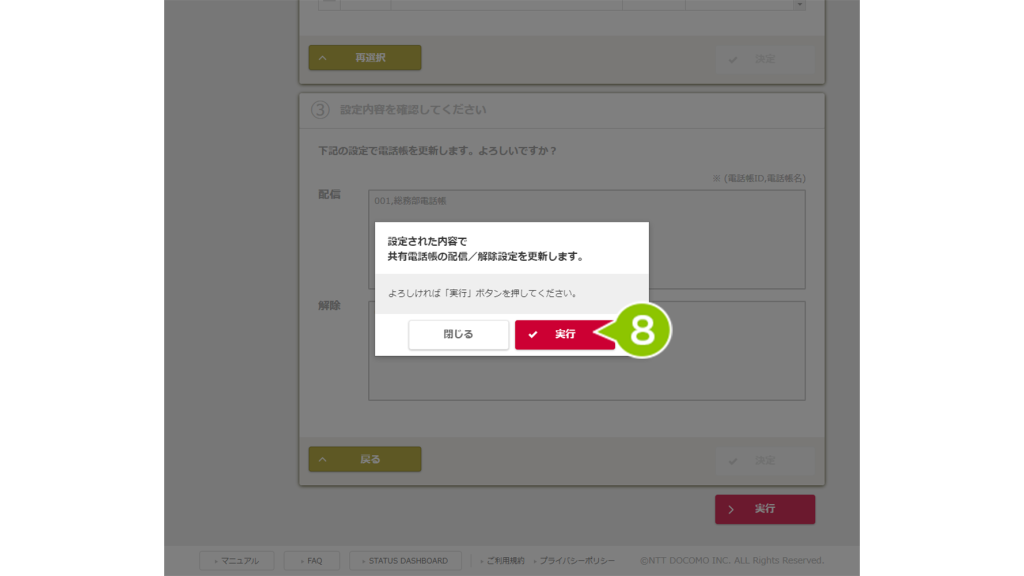The image size is (1024, 576).
Task: Click the 001,総務部電話帳 entry in the 配信 box
Action: coord(410,201)
